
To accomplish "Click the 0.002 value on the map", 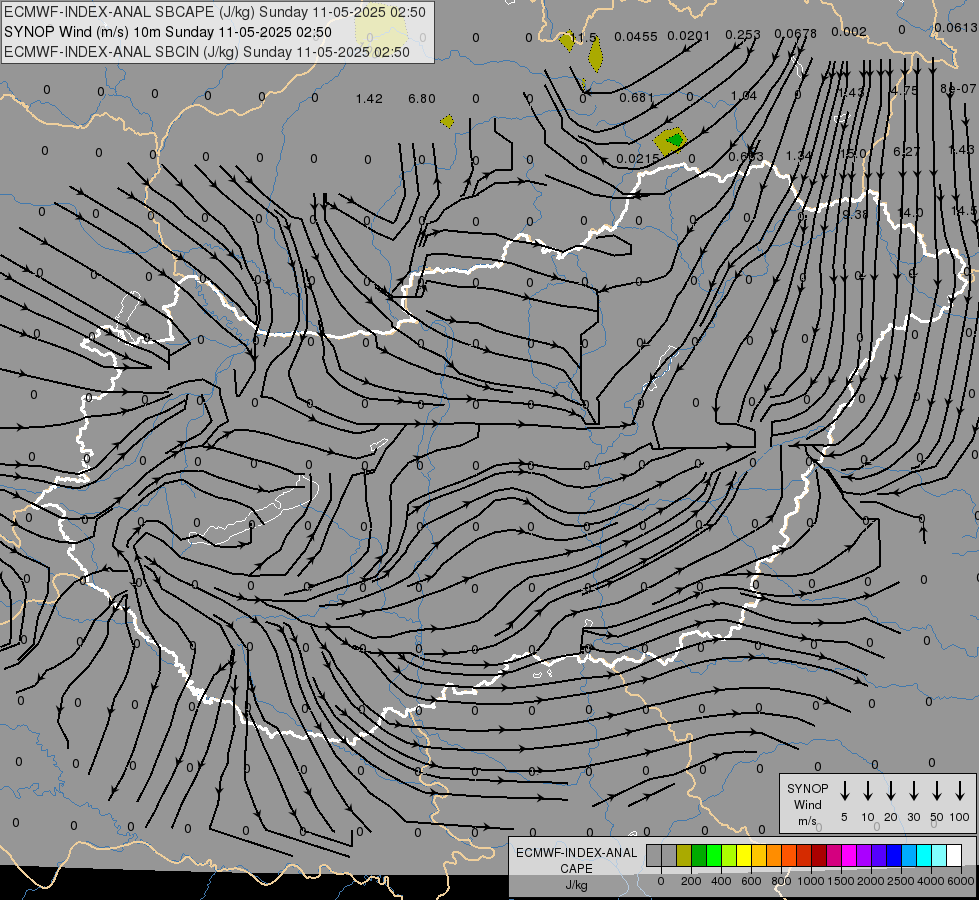I will (x=849, y=31).
